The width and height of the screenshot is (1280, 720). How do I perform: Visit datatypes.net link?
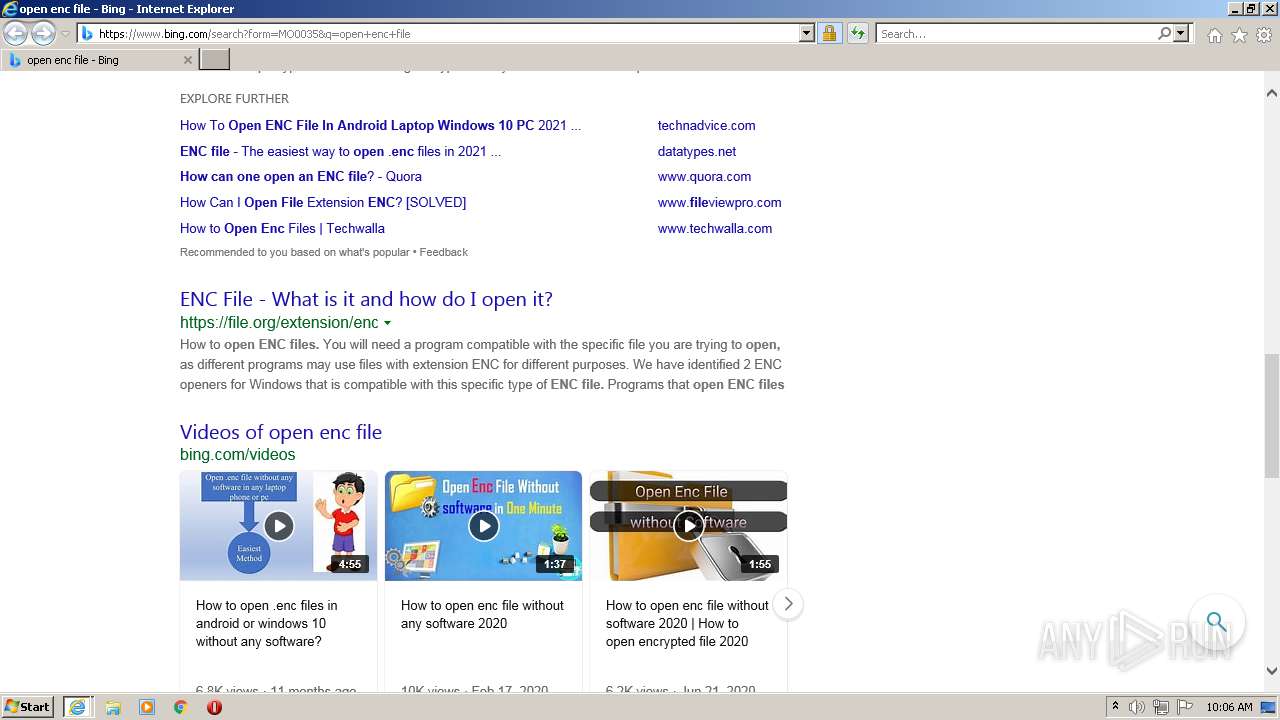click(697, 152)
